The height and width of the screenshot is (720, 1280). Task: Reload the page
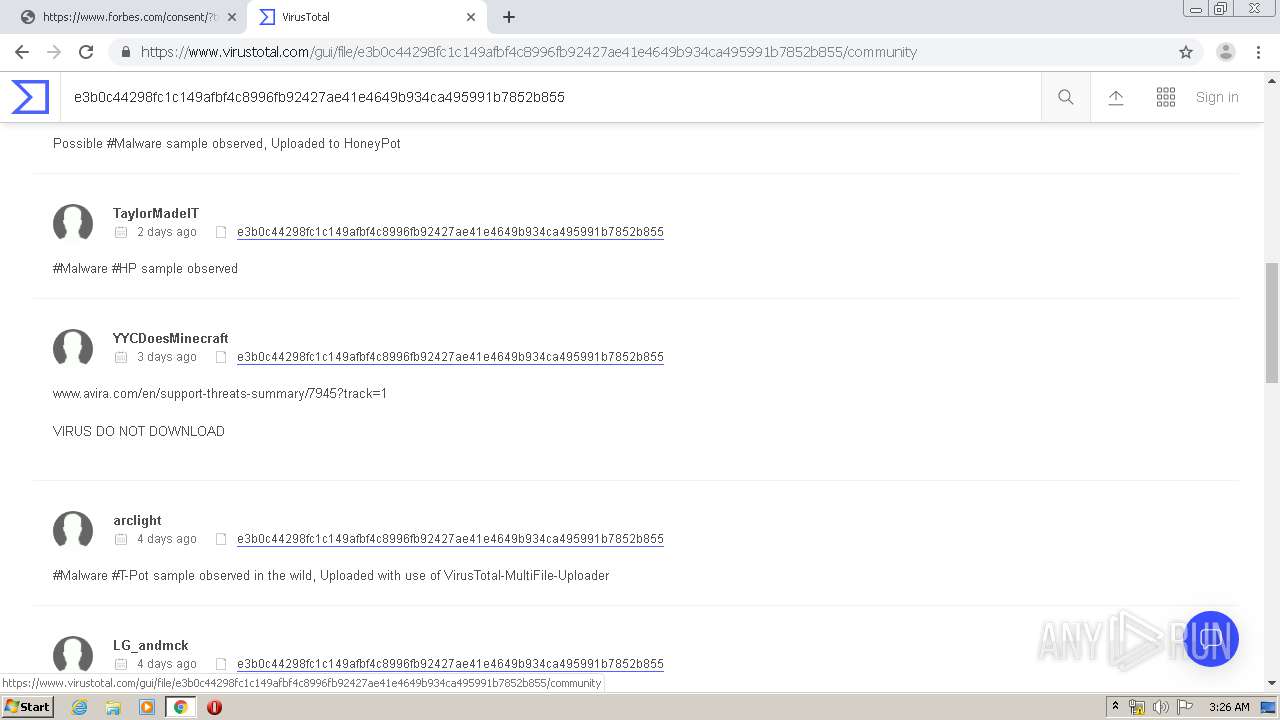tap(86, 52)
